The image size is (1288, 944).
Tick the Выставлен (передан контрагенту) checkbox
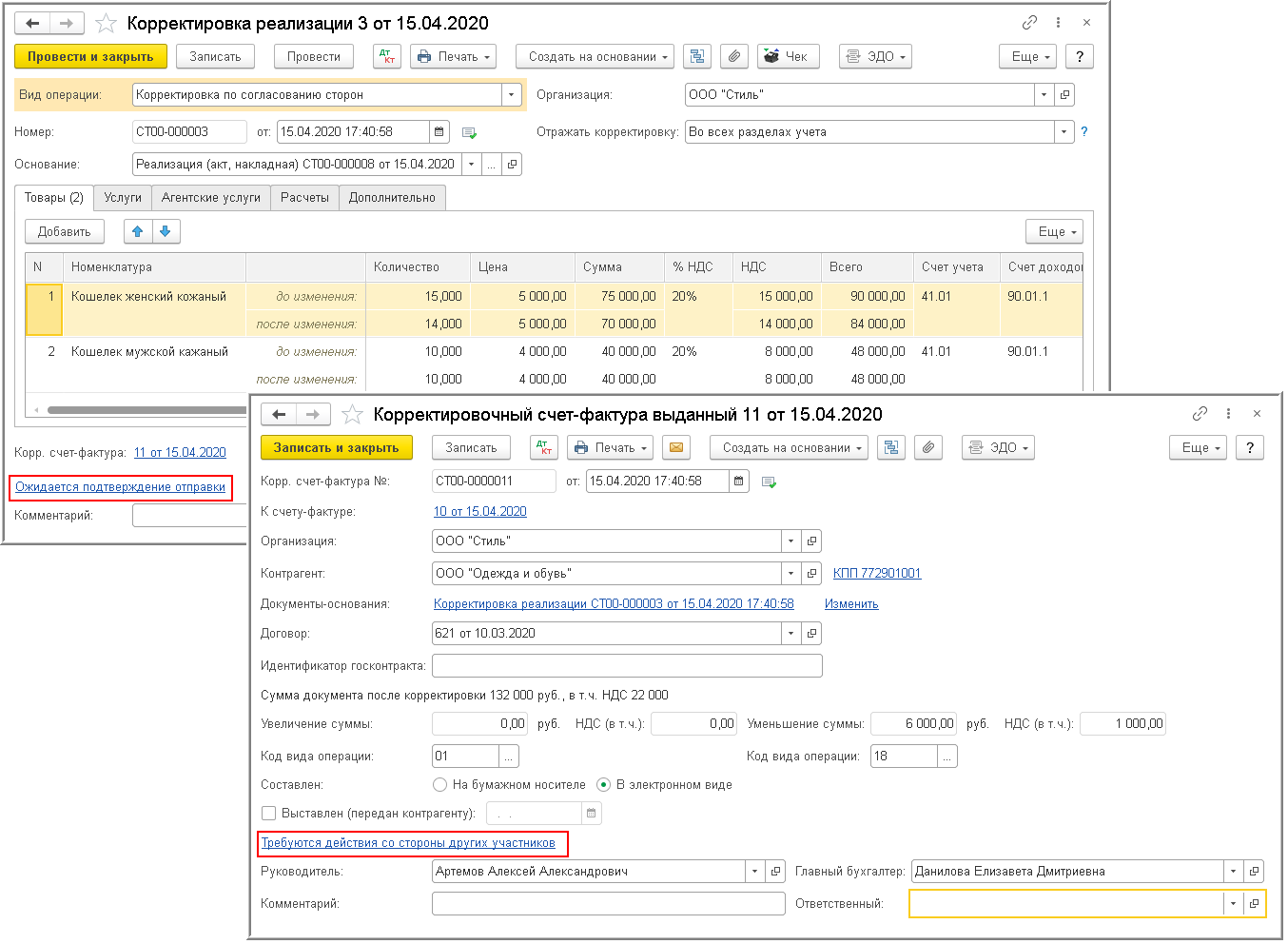click(x=269, y=814)
